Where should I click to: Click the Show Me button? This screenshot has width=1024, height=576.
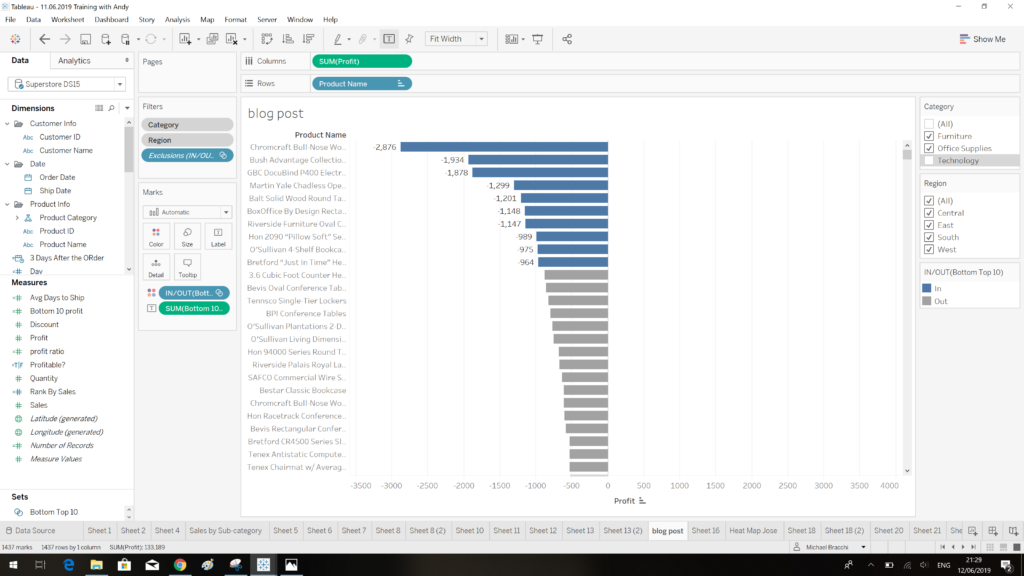(x=981, y=39)
